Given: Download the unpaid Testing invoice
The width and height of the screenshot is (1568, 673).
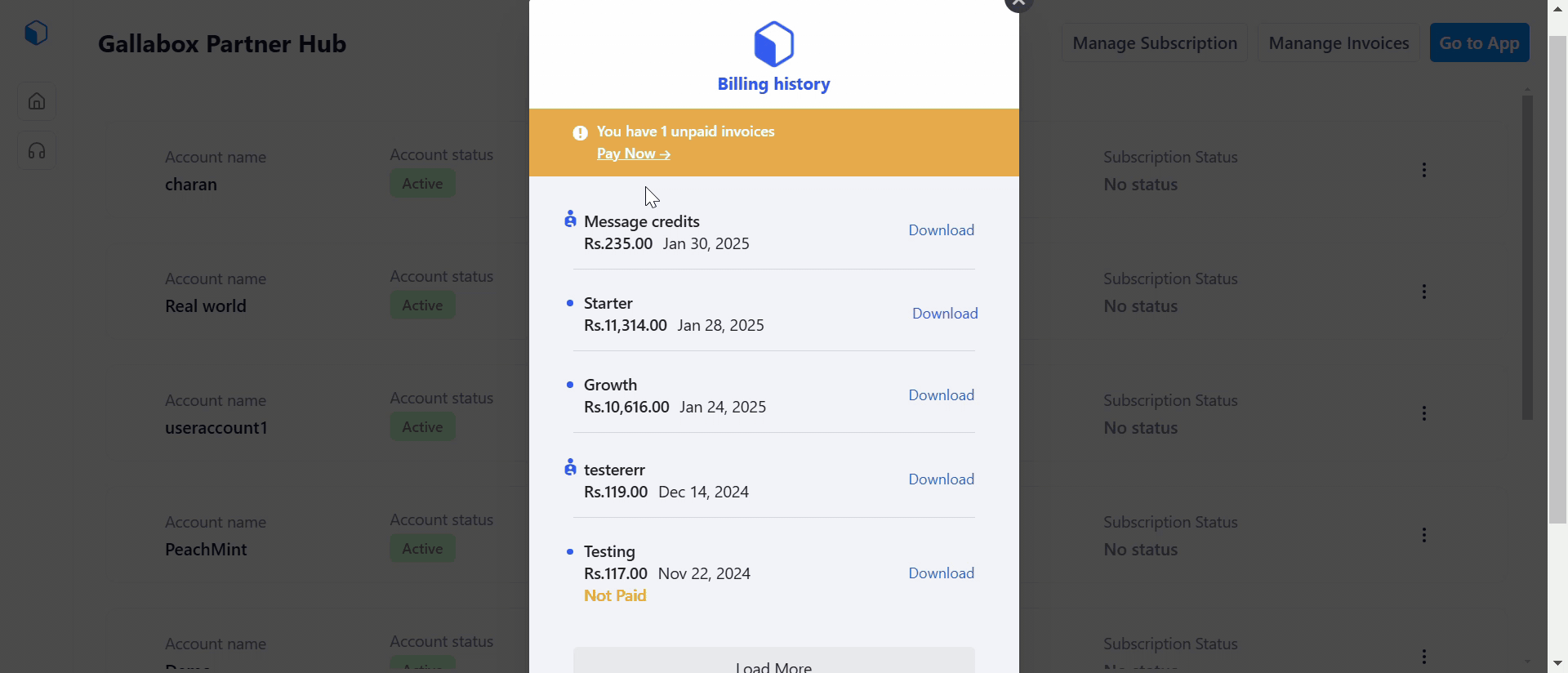Looking at the screenshot, I should click(x=941, y=573).
